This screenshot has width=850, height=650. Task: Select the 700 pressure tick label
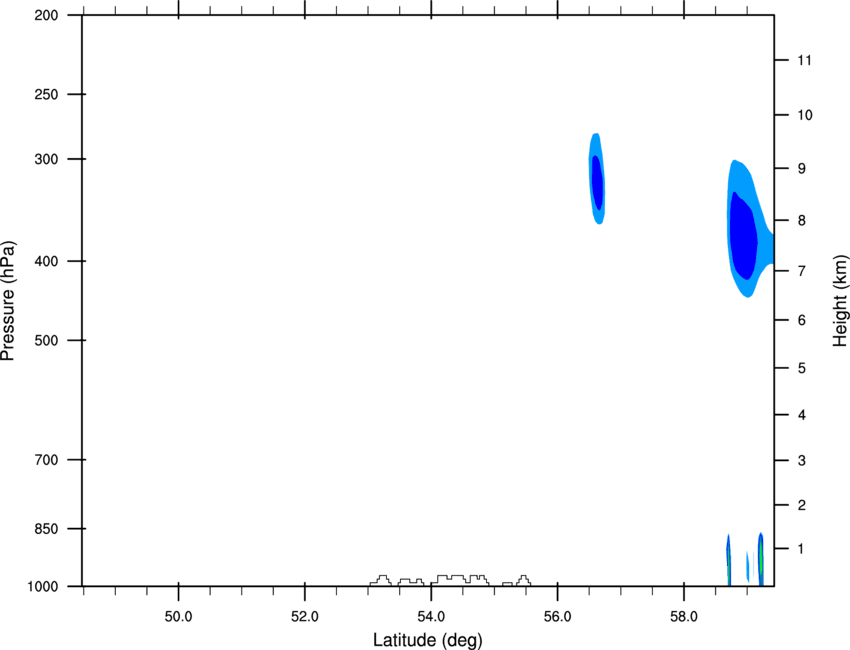click(x=46, y=460)
